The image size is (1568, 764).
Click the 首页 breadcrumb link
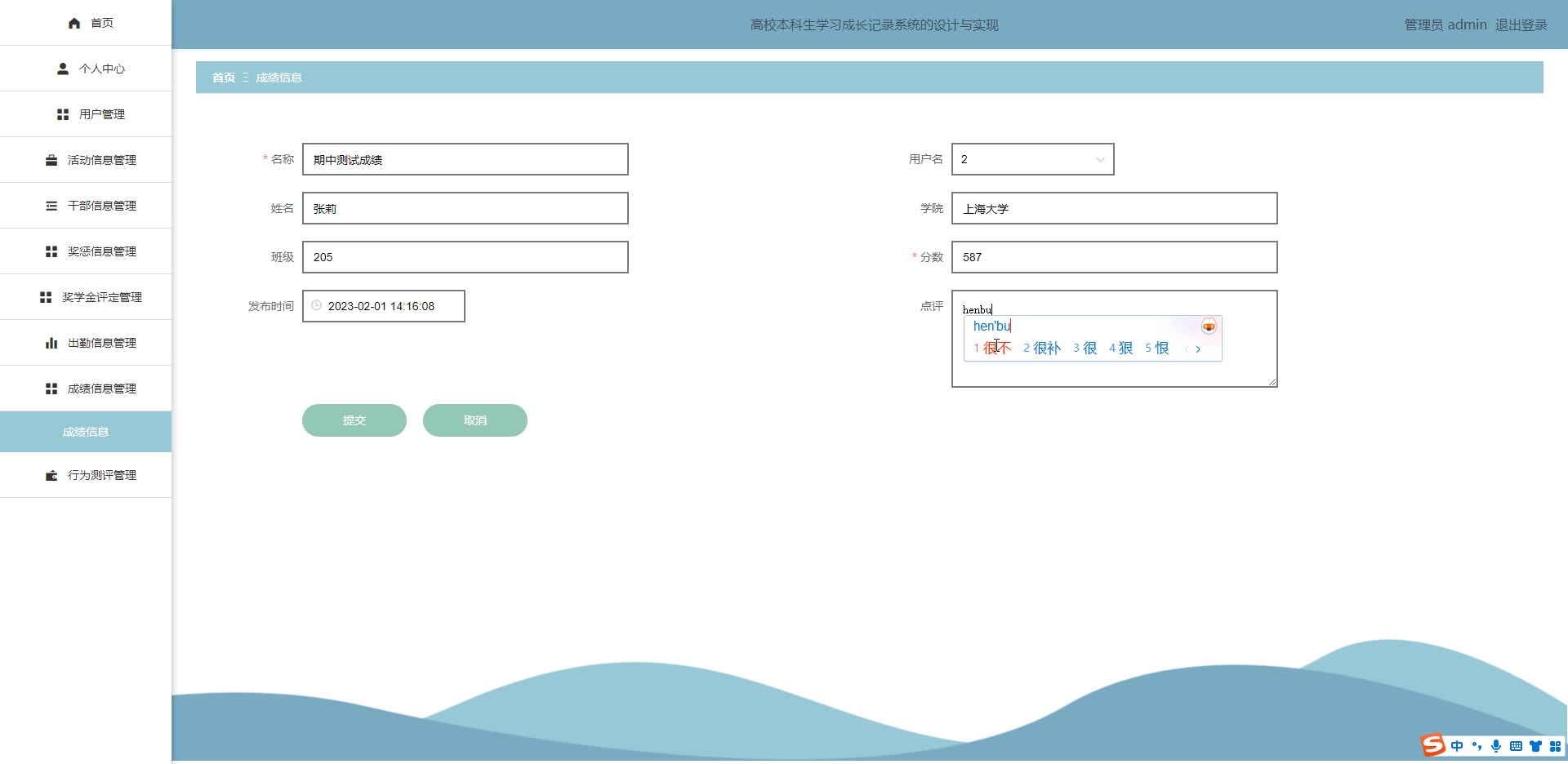[224, 78]
